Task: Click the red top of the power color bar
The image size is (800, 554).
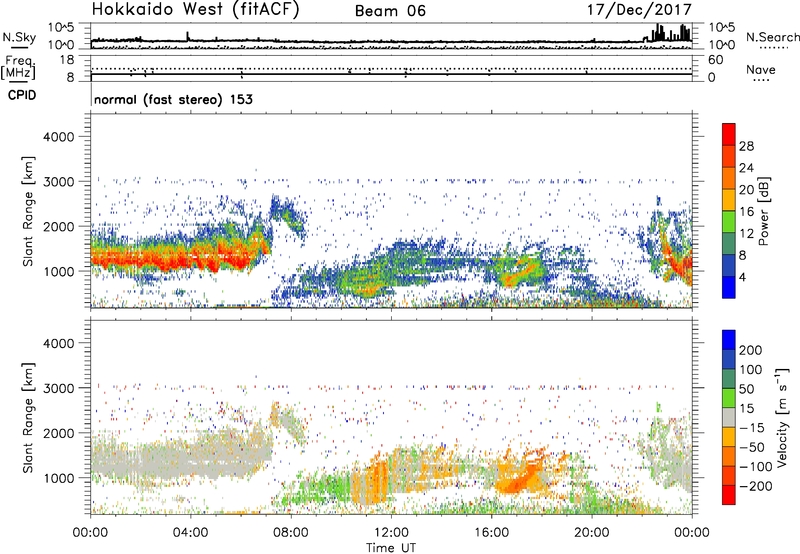Action: click(x=729, y=132)
